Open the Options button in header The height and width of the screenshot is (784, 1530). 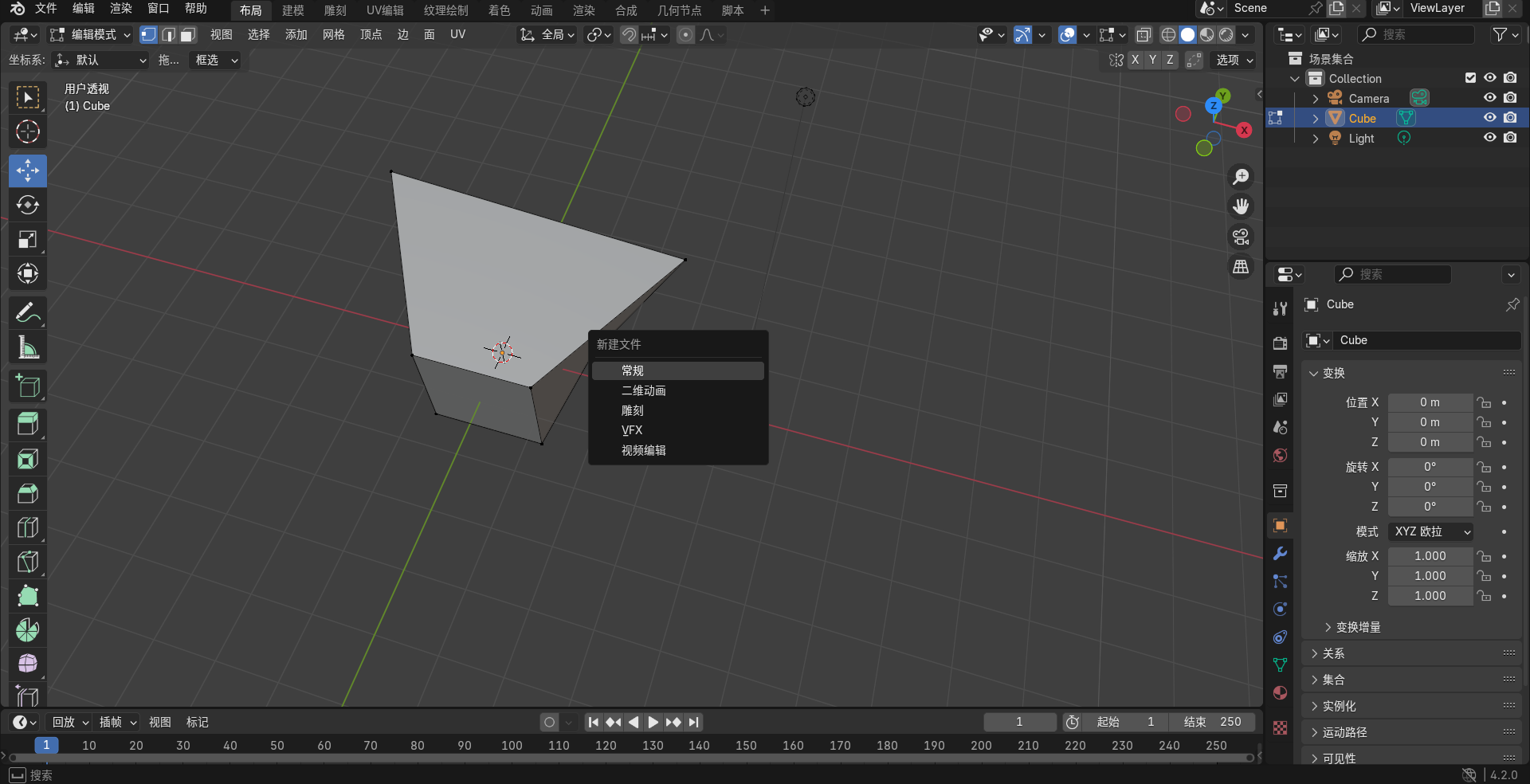(1234, 60)
